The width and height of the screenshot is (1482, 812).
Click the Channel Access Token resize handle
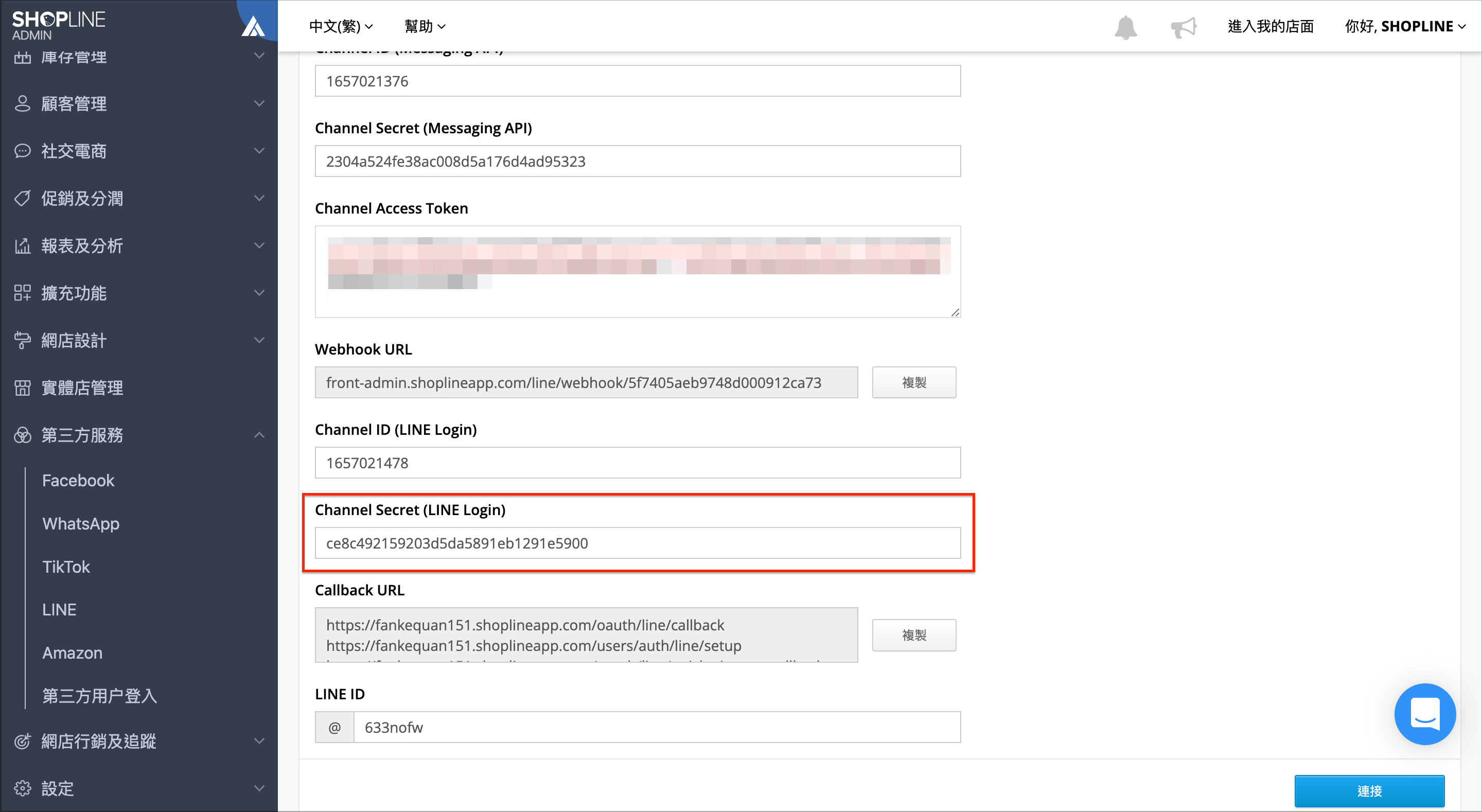[x=955, y=312]
